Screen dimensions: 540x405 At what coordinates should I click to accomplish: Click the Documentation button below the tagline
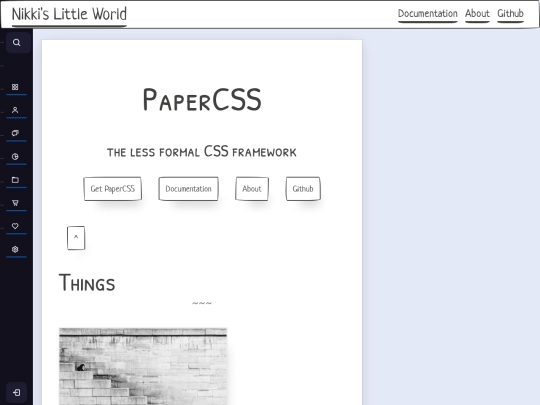tap(188, 189)
